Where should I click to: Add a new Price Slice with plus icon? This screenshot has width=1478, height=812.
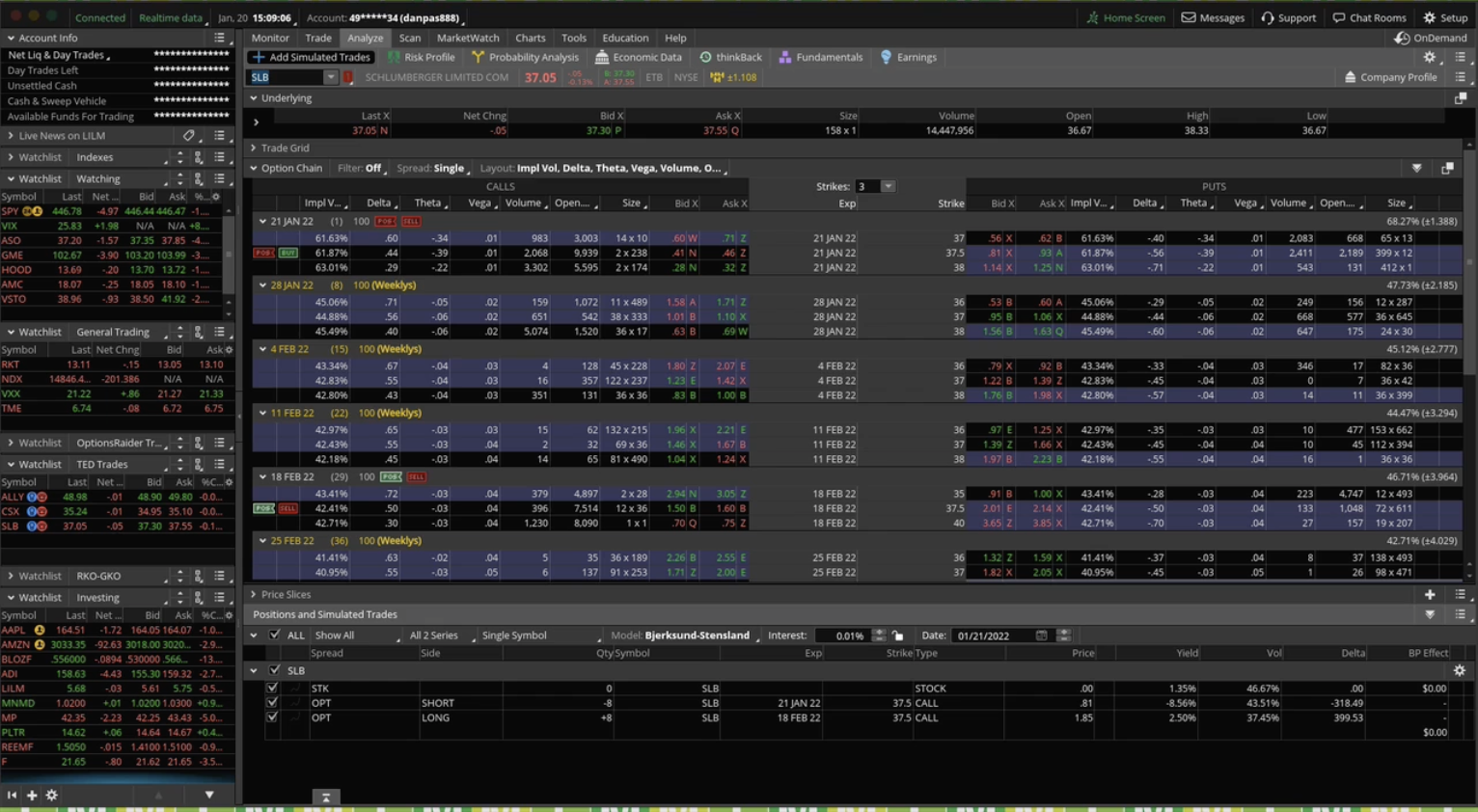pos(1430,595)
